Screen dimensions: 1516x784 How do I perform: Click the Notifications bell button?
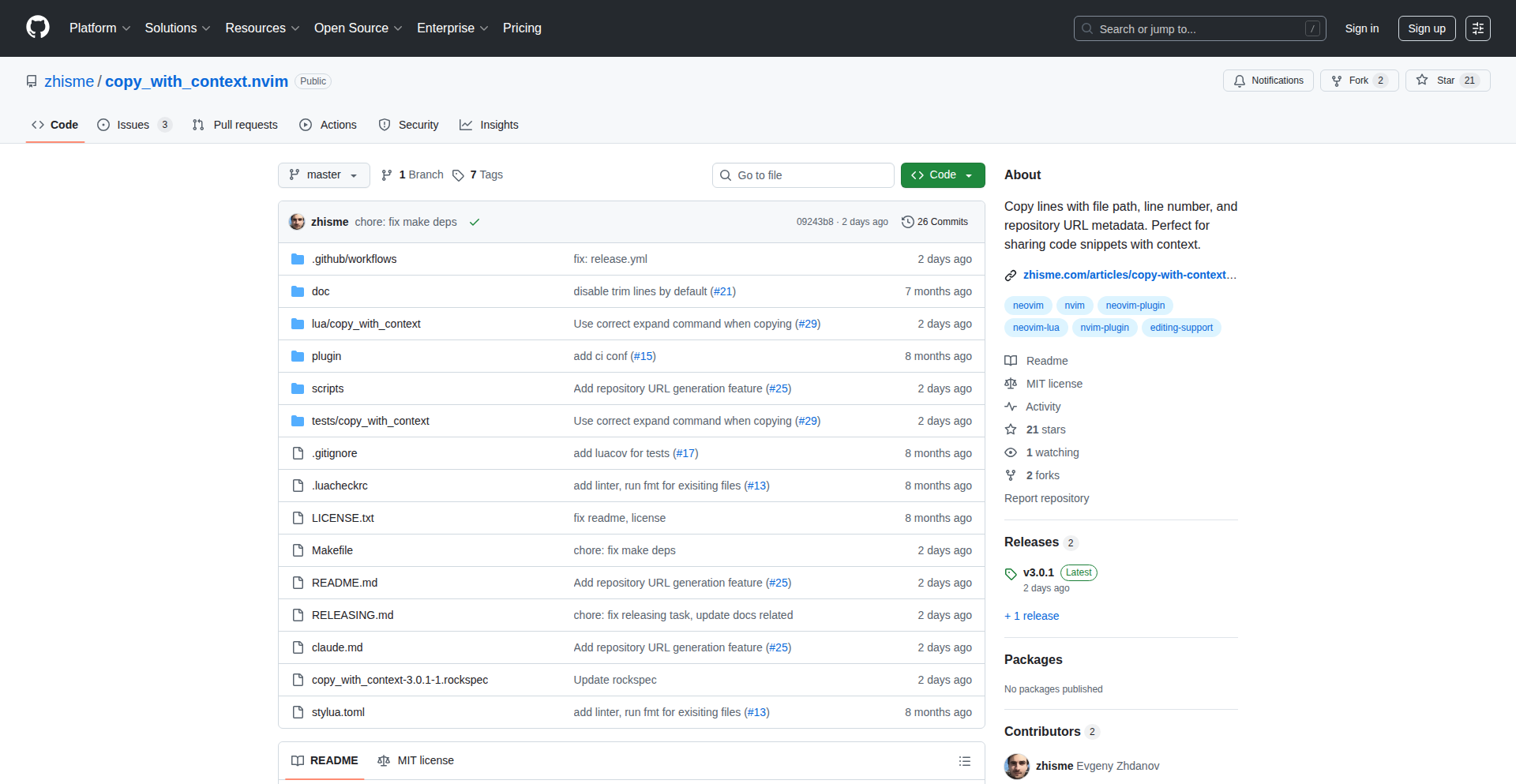pos(1268,81)
